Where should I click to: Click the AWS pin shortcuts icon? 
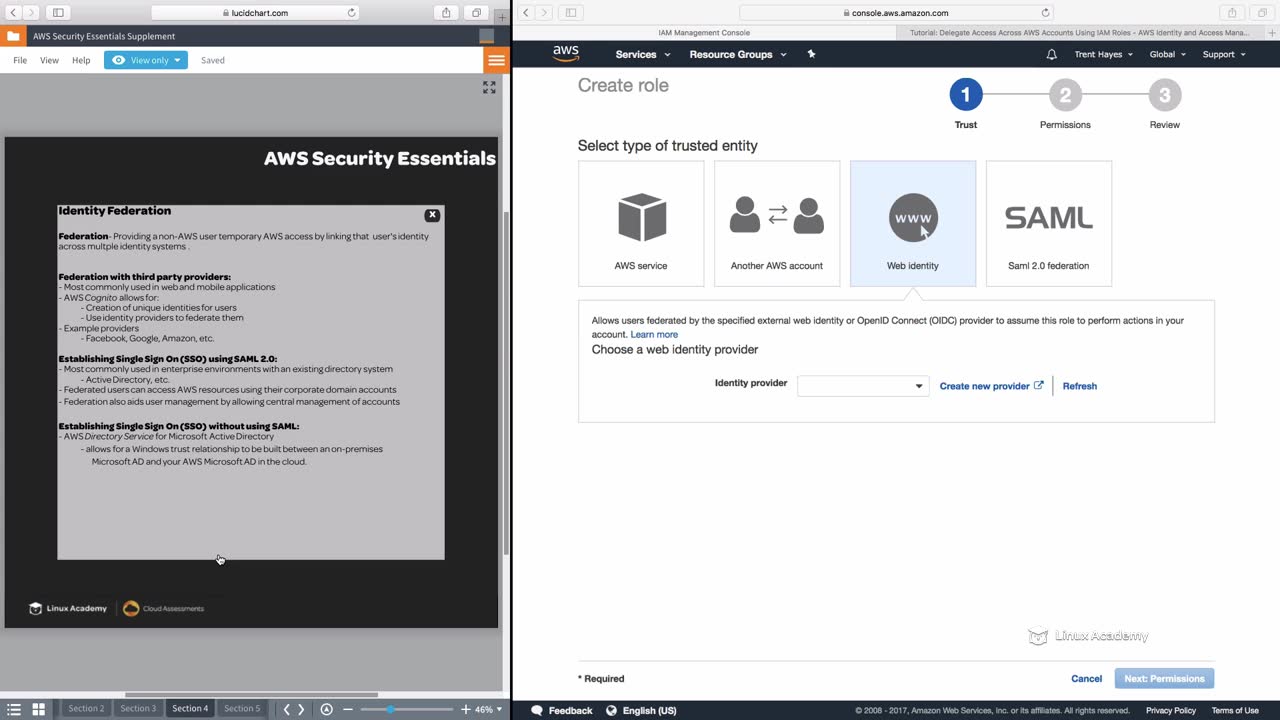point(811,54)
